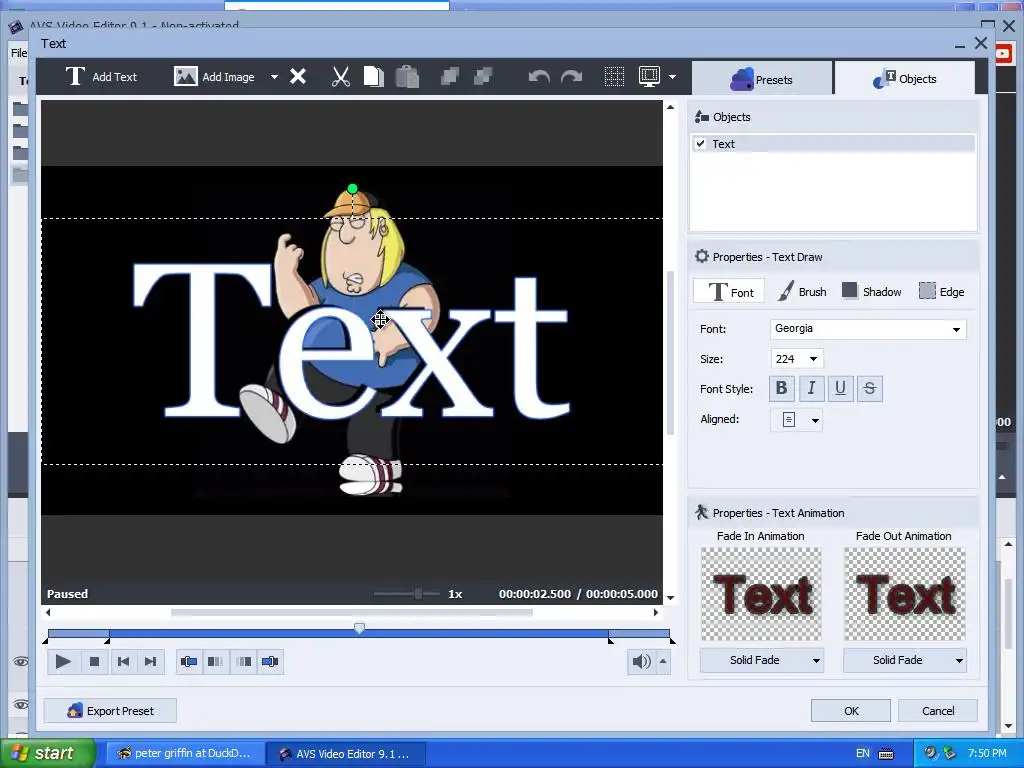Image resolution: width=1024 pixels, height=768 pixels.
Task: Click the Redo arrow icon
Action: 571,77
